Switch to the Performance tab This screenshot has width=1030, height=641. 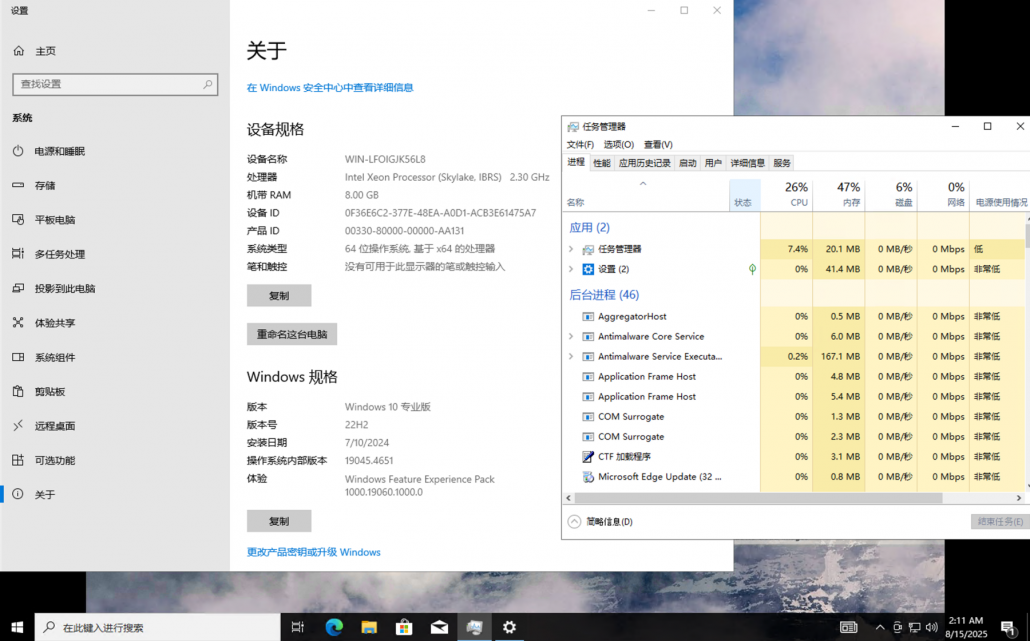601,163
